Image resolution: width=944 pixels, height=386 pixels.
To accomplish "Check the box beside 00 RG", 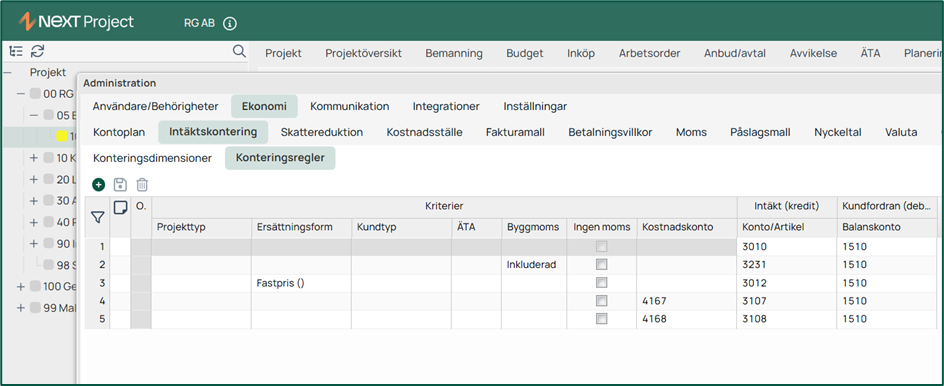I will coord(36,93).
